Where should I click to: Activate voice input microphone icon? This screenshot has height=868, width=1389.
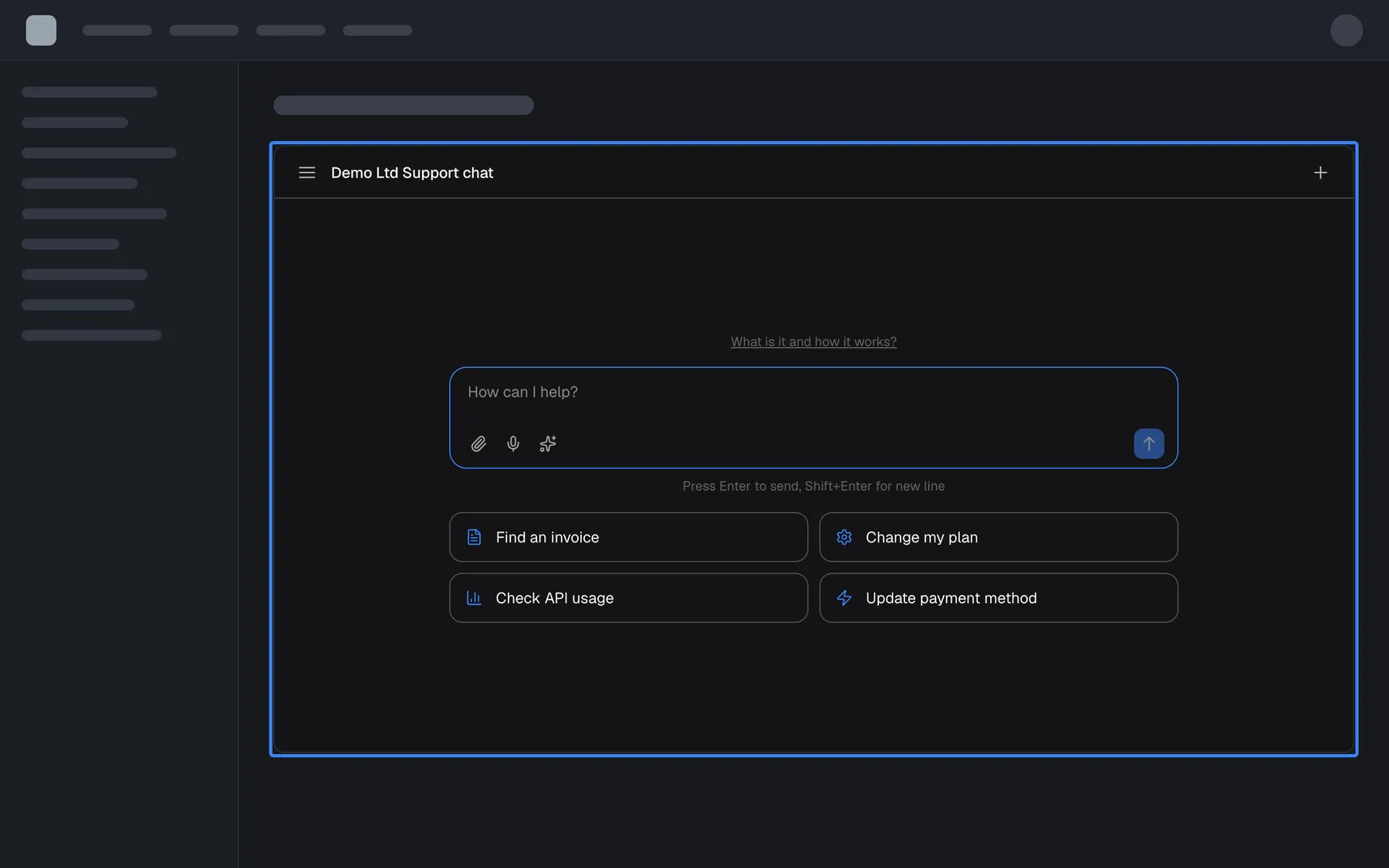(x=513, y=444)
